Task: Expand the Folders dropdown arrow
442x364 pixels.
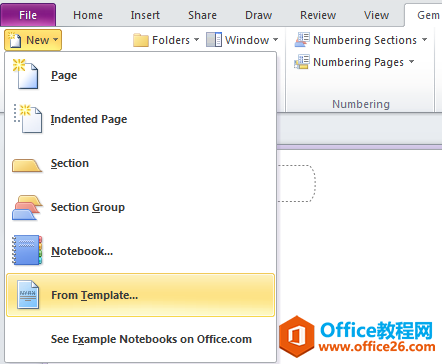Action: tap(196, 40)
